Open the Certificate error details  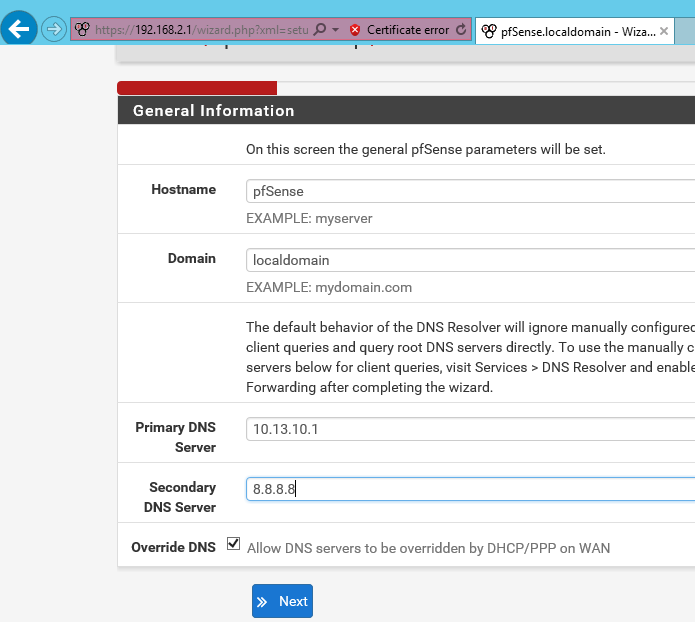(407, 30)
